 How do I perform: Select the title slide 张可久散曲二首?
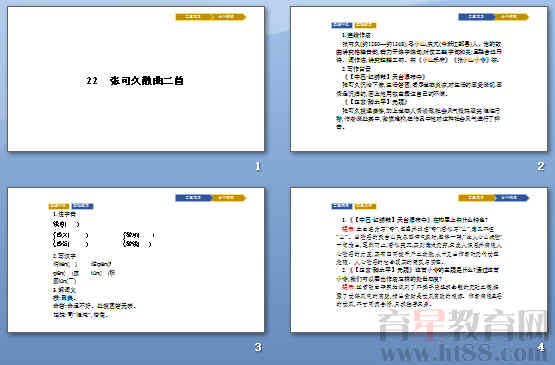(x=136, y=79)
